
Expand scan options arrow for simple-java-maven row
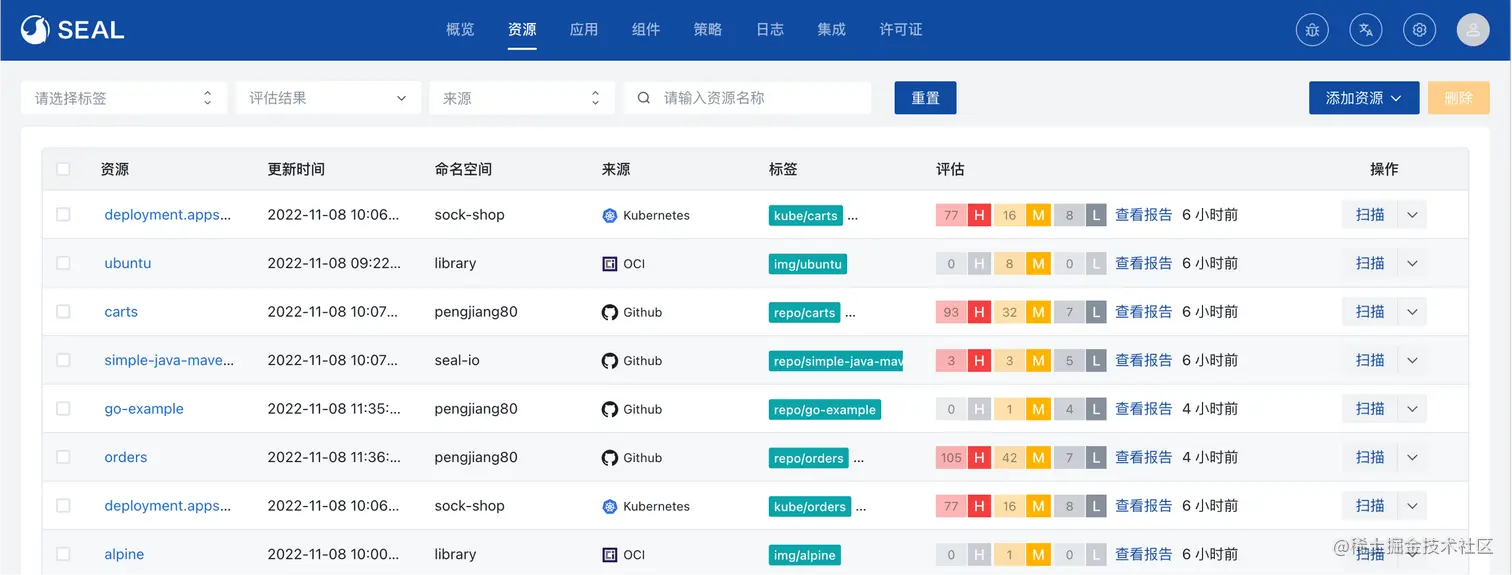tap(1412, 361)
